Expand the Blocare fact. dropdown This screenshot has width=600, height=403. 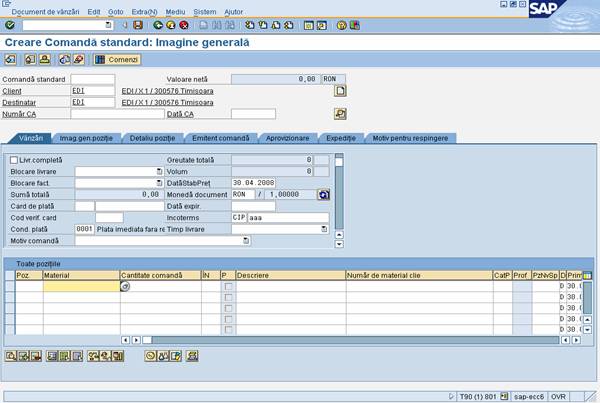click(x=158, y=183)
